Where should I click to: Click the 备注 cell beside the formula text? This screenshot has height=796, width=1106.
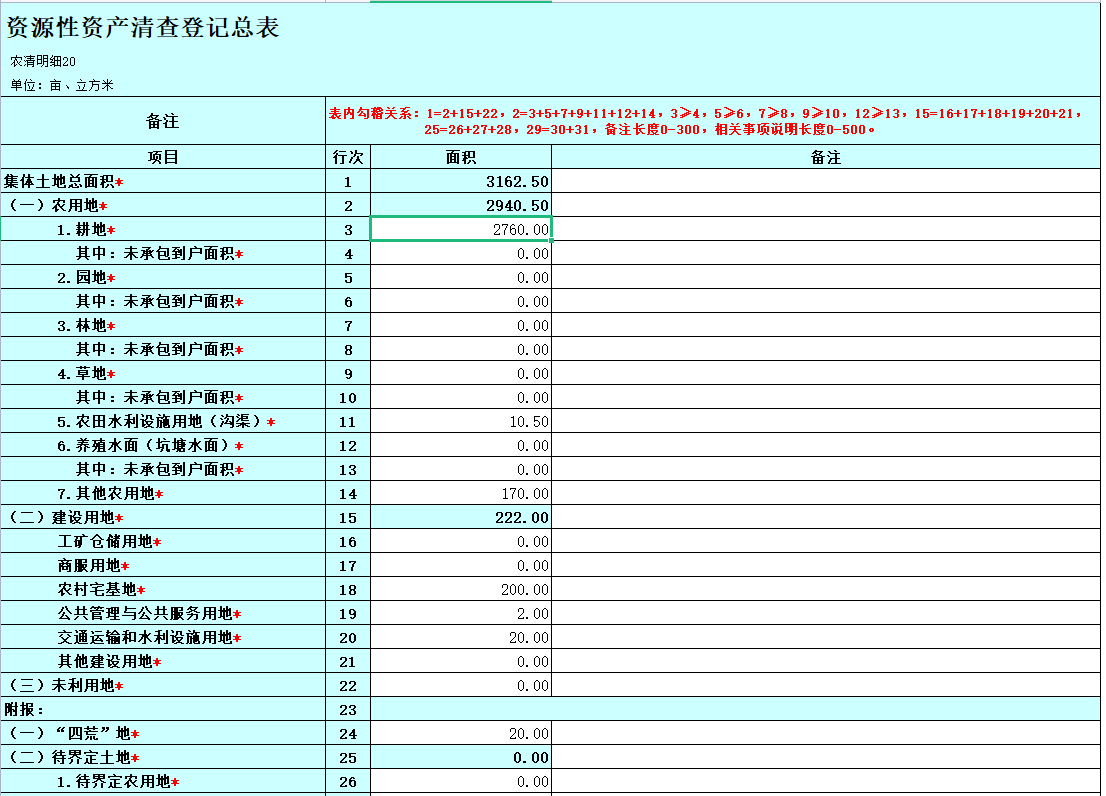[x=162, y=121]
